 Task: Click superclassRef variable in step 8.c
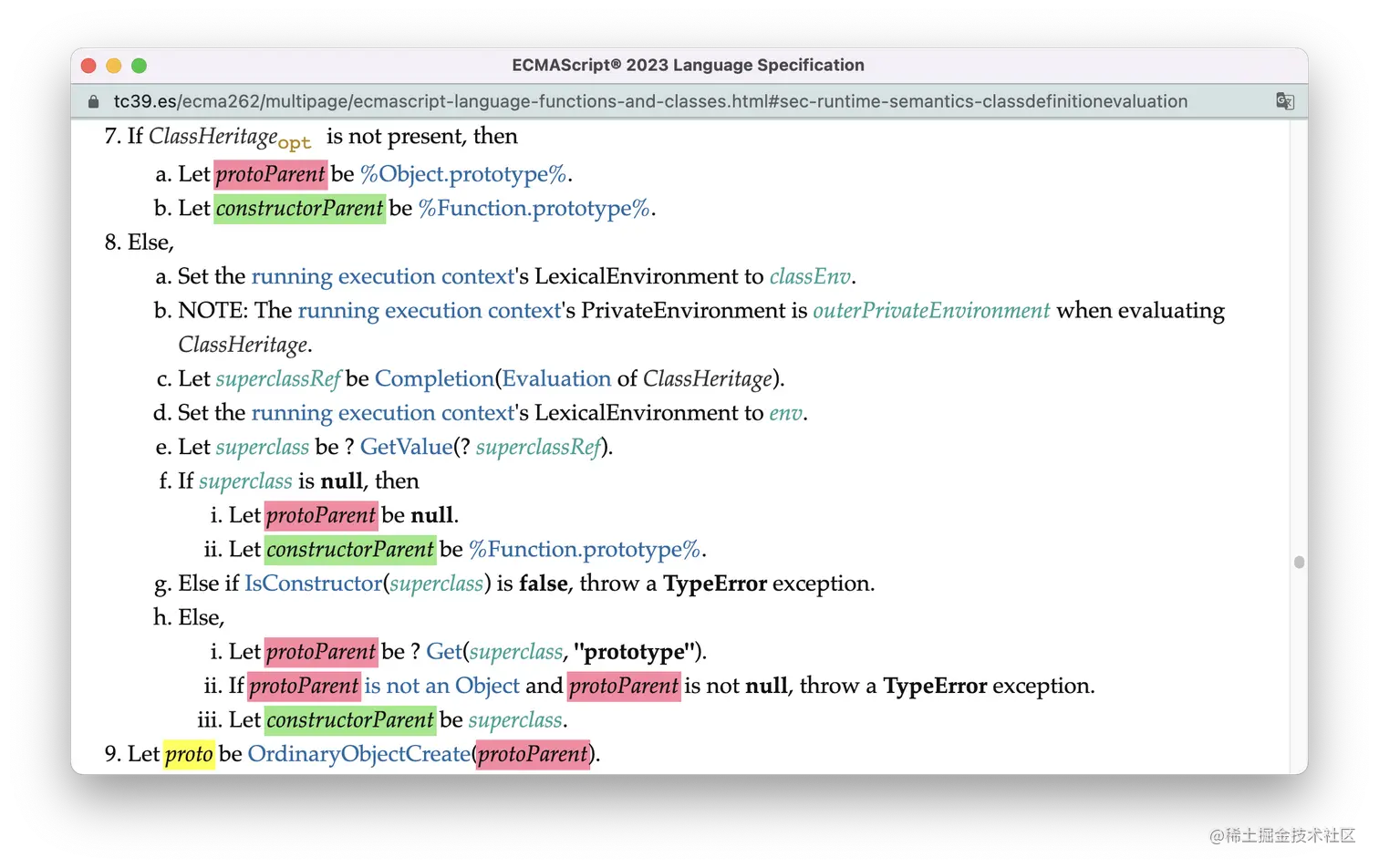[x=278, y=379]
